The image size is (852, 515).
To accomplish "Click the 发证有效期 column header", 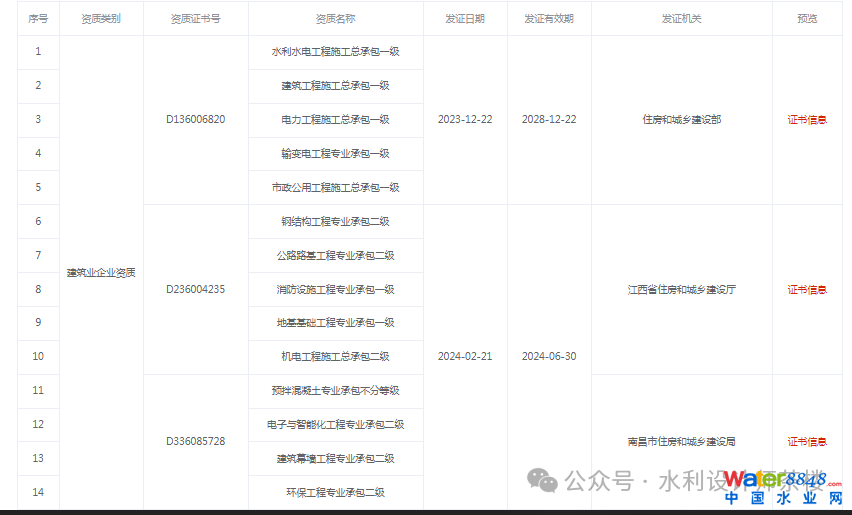I will pos(549,19).
